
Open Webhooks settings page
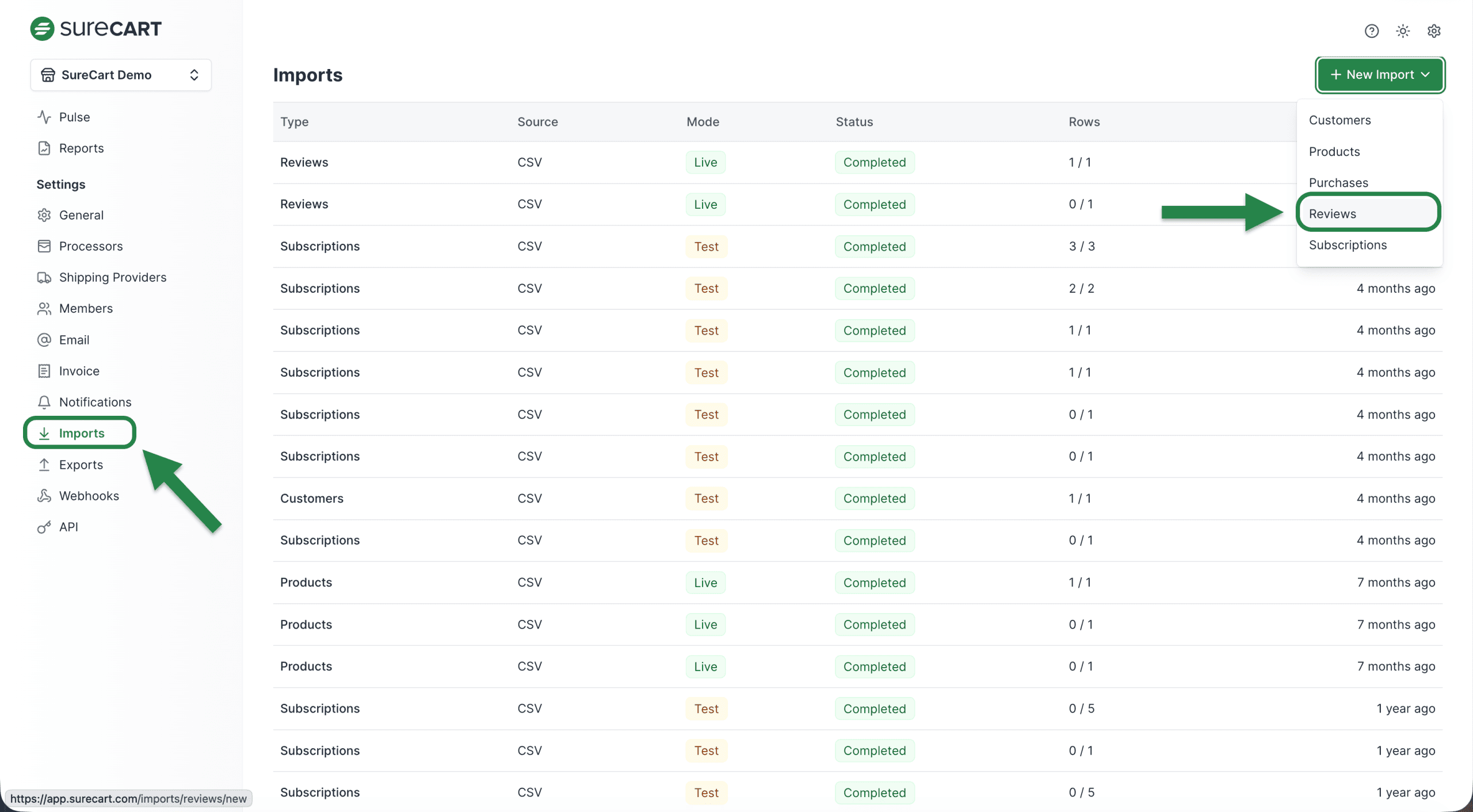point(89,496)
